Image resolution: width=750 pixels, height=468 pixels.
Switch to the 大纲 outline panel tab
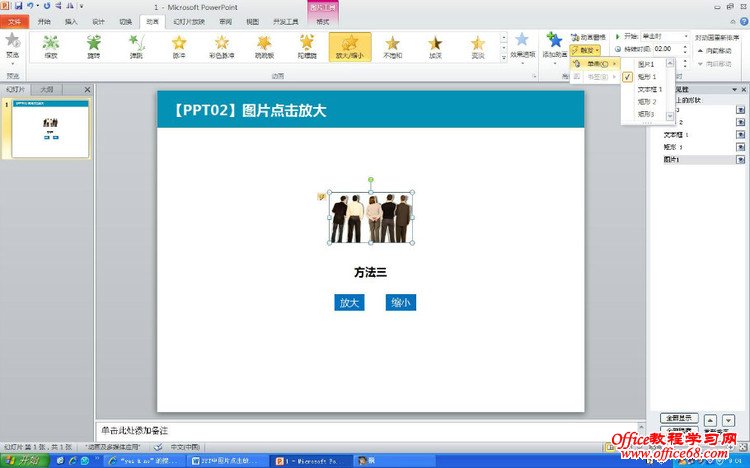pos(46,89)
